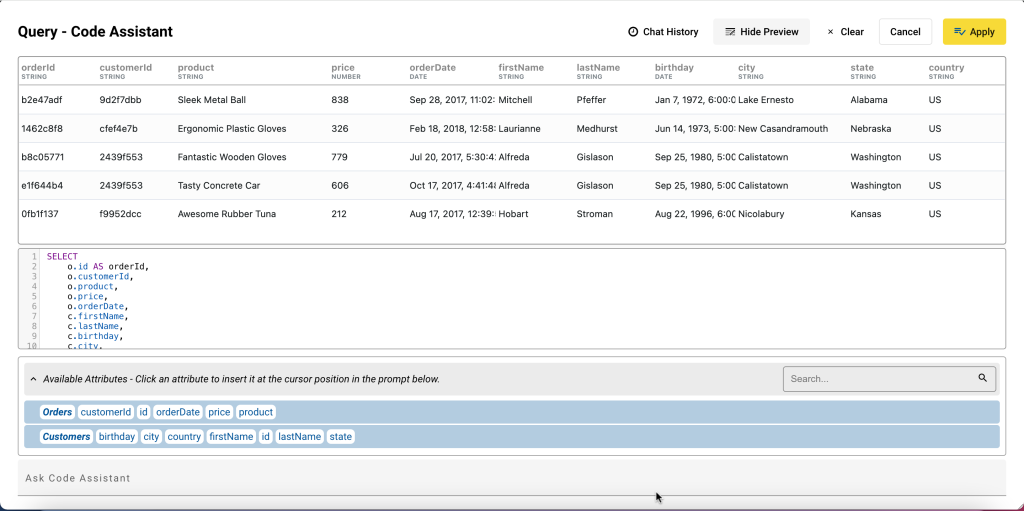Insert the customerId attribute from Orders
Screen dimensions: 1024x511
tap(106, 412)
